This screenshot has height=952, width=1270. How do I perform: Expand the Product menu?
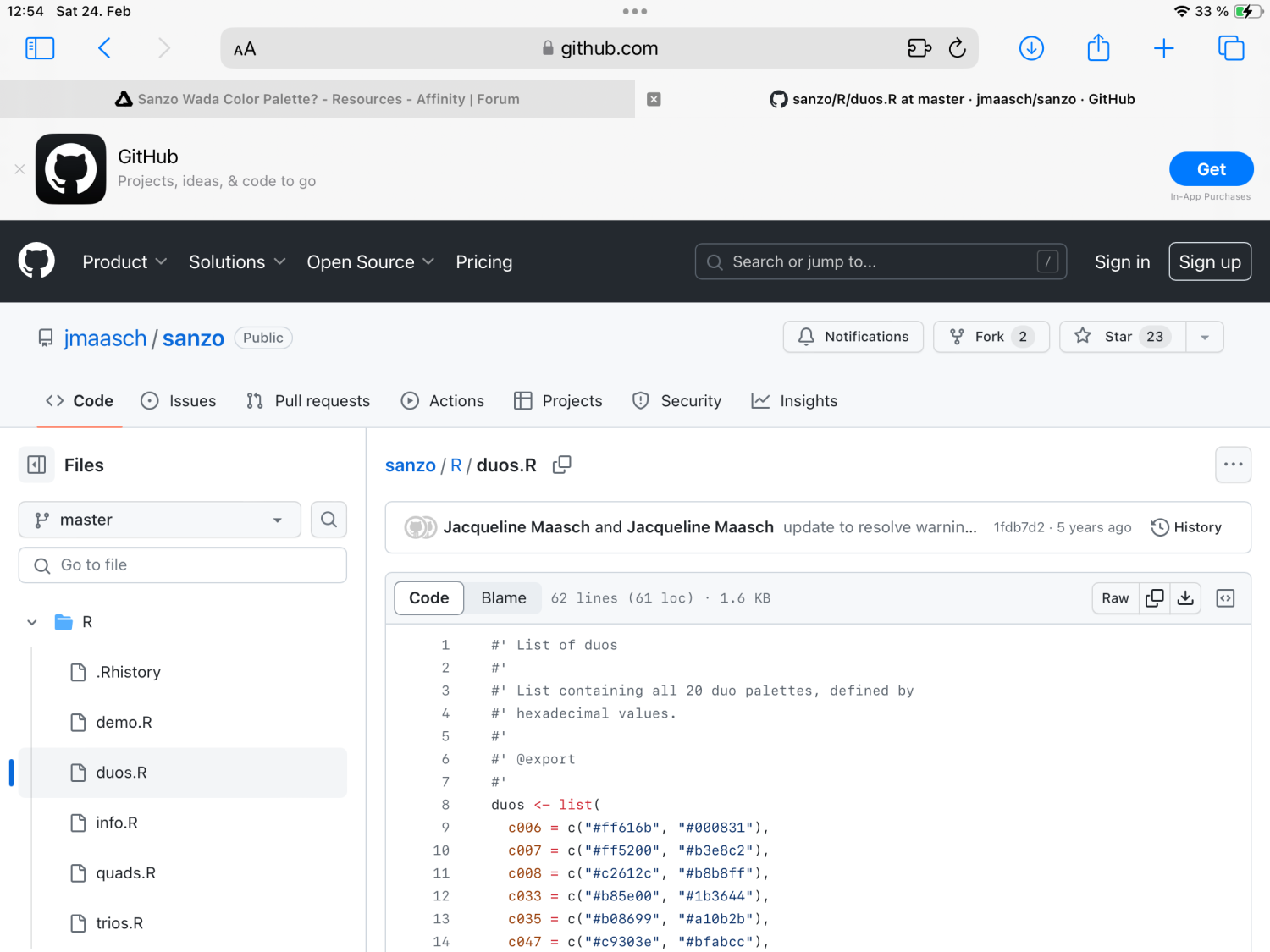point(124,262)
